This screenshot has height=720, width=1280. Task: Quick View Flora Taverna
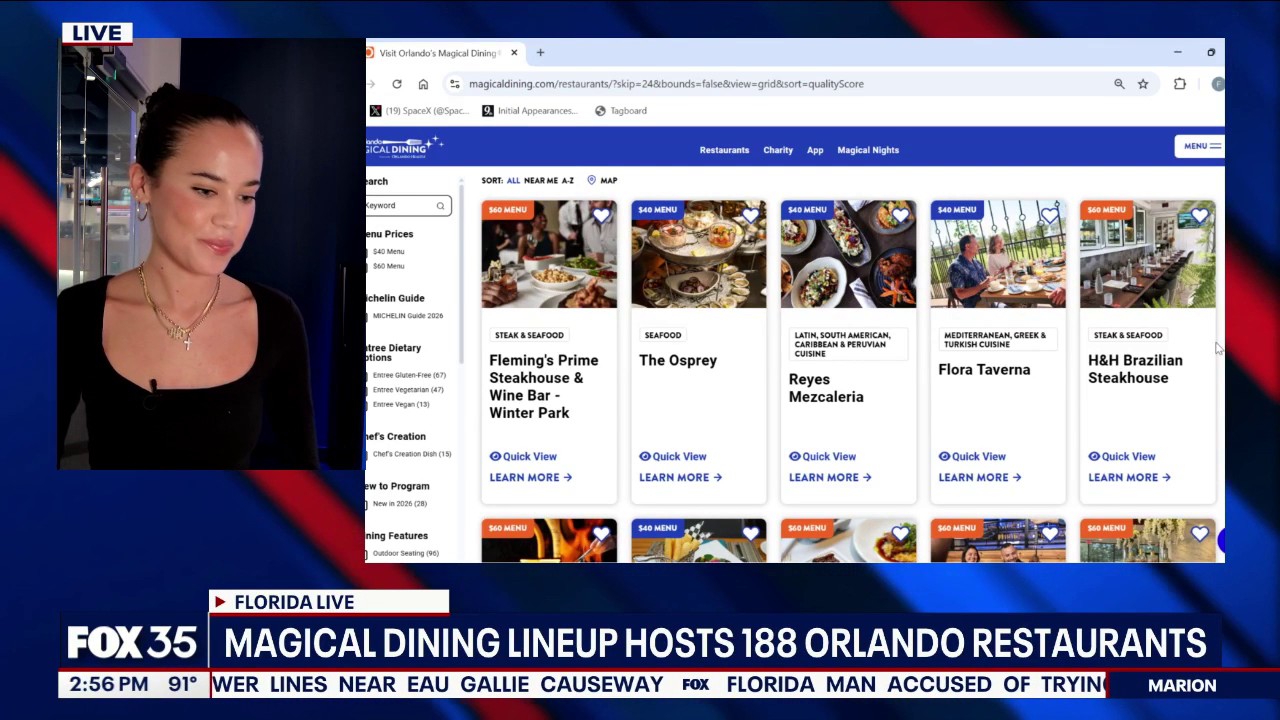[972, 456]
